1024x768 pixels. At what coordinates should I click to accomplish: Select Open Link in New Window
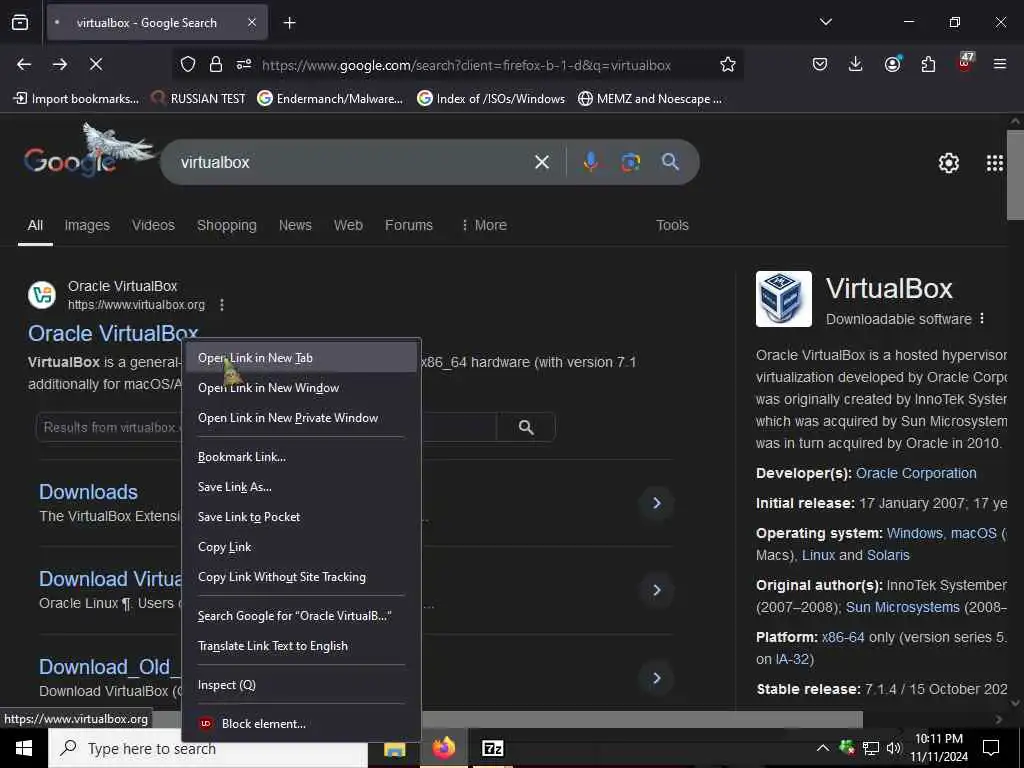(301, 388)
